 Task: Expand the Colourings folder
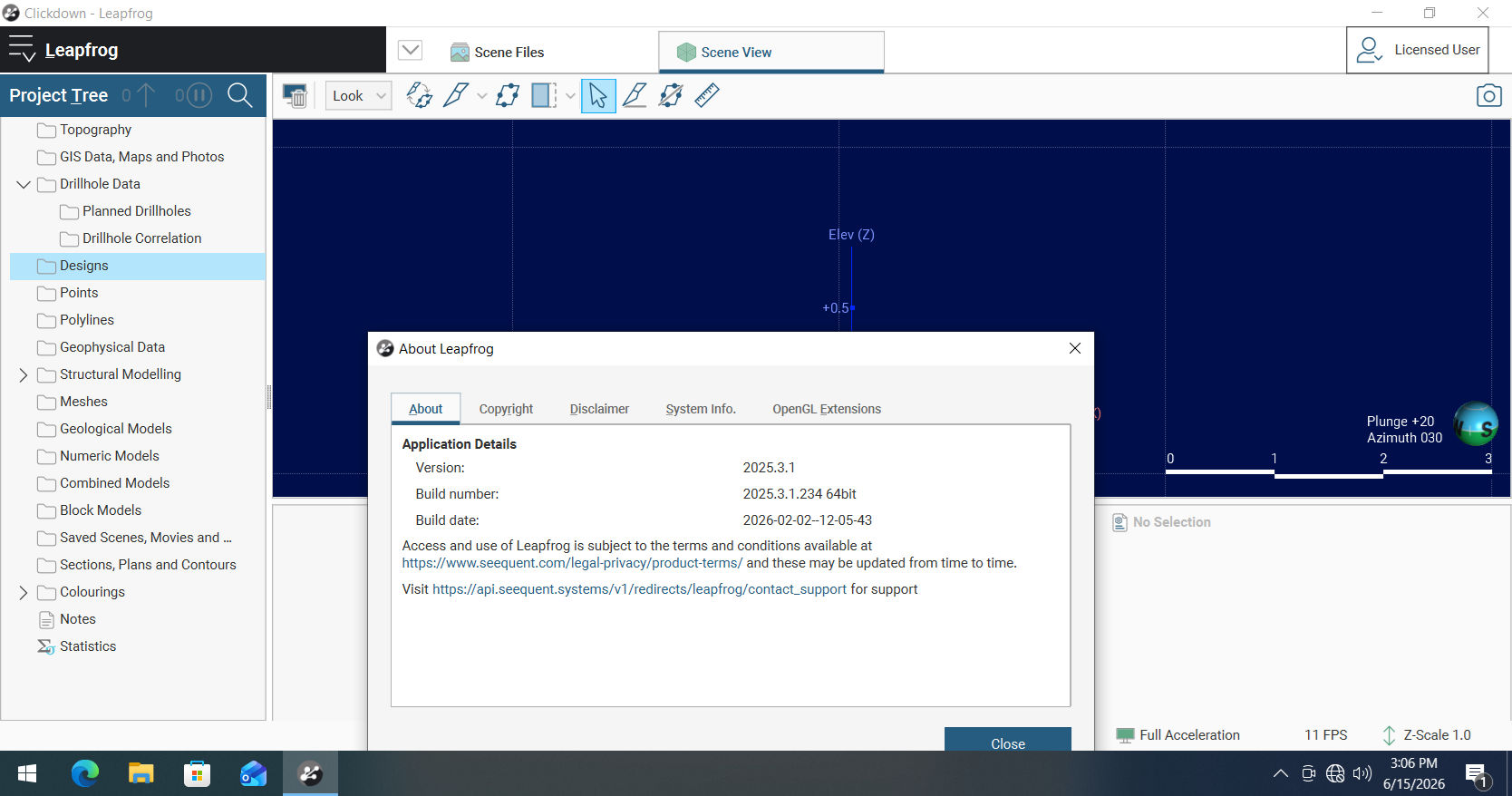tap(24, 592)
